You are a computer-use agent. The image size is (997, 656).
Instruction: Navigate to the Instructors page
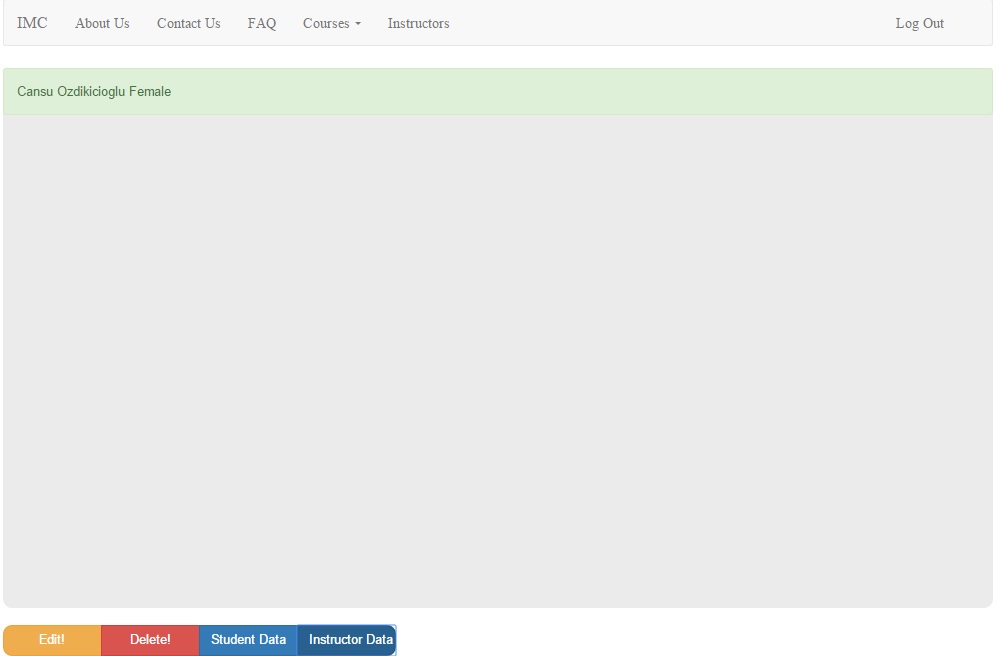(x=418, y=23)
